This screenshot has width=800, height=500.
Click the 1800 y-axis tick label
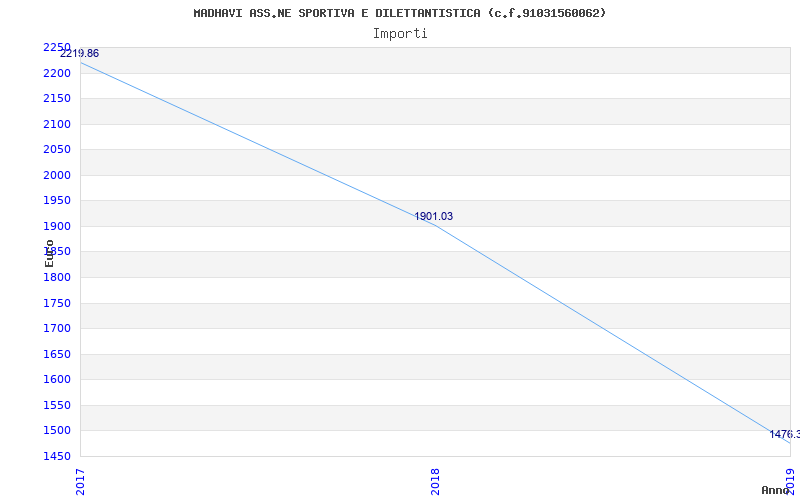57,278
